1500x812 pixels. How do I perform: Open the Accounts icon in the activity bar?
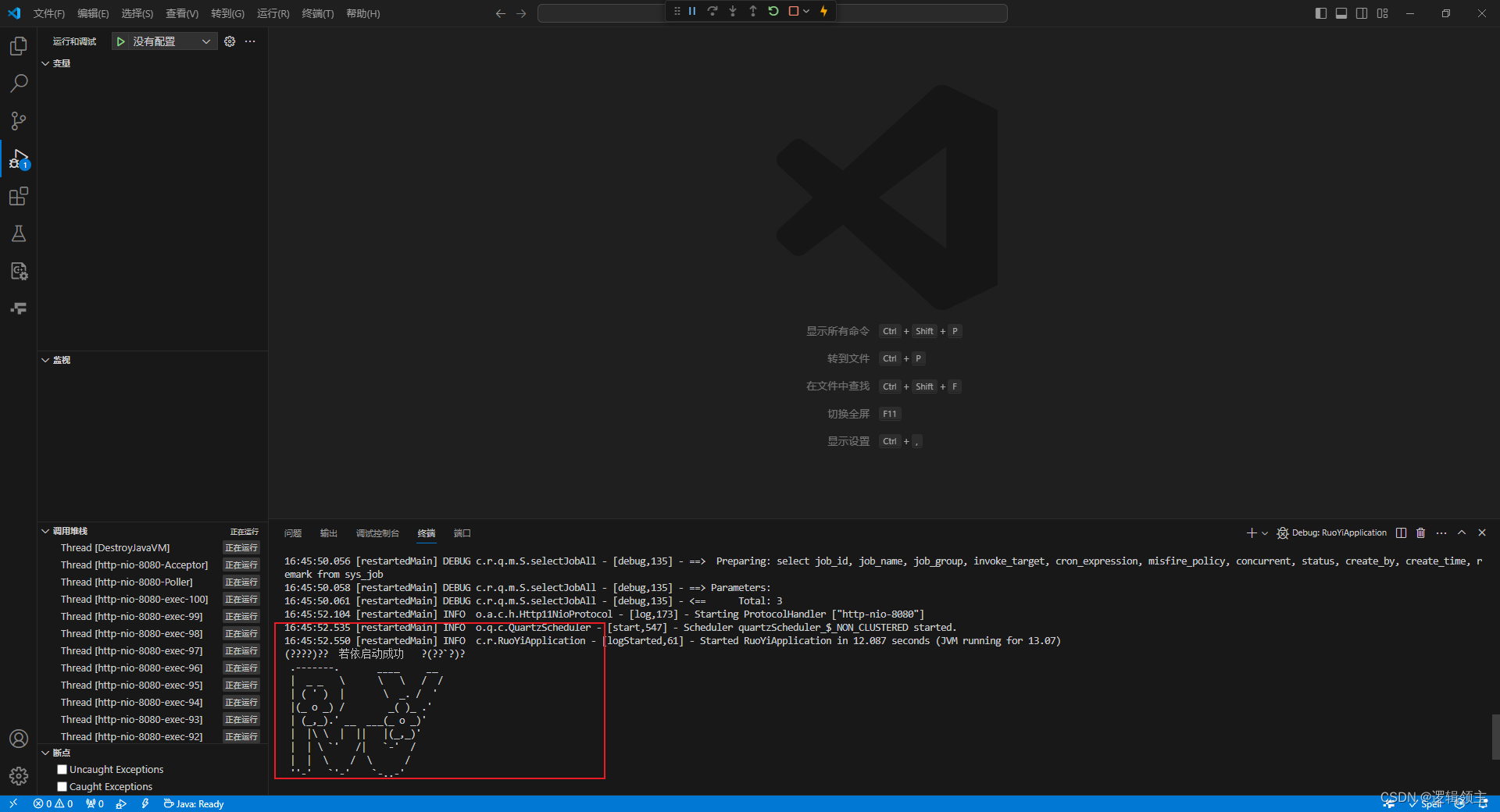click(x=19, y=739)
